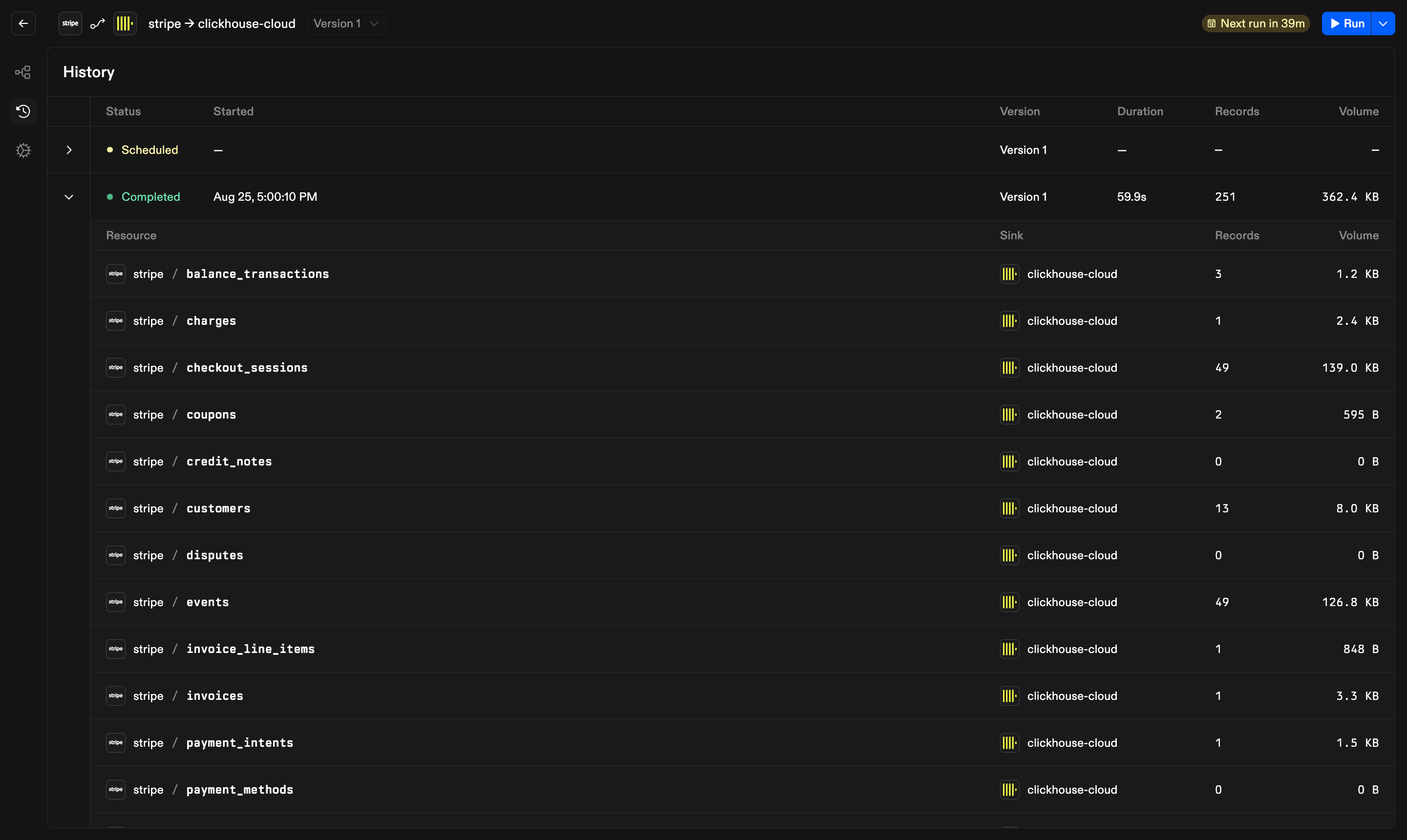Click ClickHouse sink icon in checkout_sessions row
This screenshot has width=1407, height=840.
[x=1009, y=368]
